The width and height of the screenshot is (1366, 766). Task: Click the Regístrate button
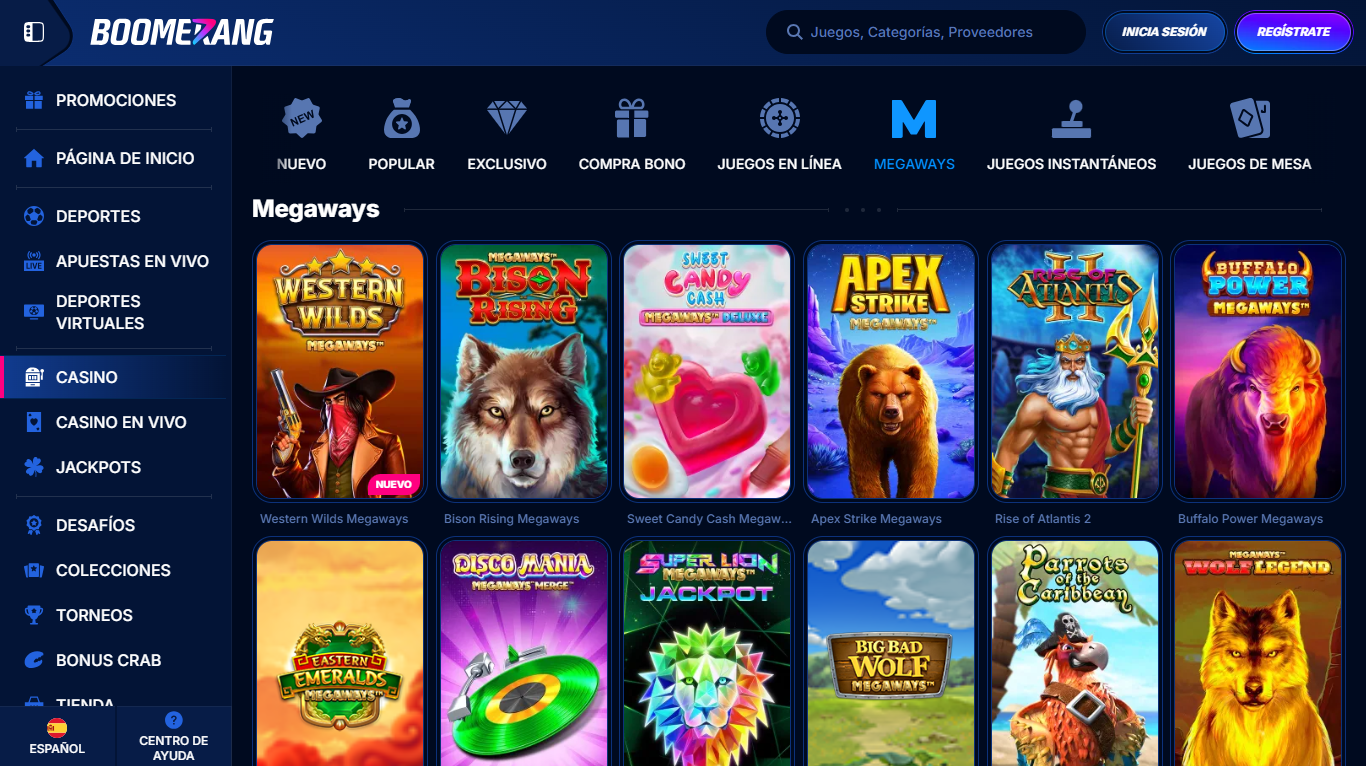(x=1294, y=32)
